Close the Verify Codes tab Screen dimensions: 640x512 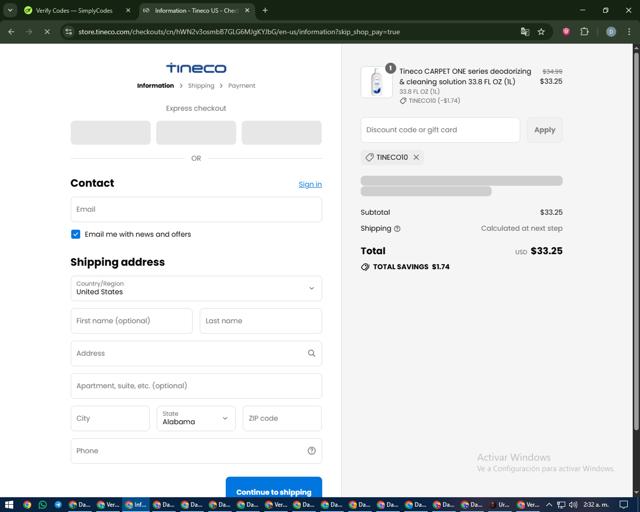[128, 10]
